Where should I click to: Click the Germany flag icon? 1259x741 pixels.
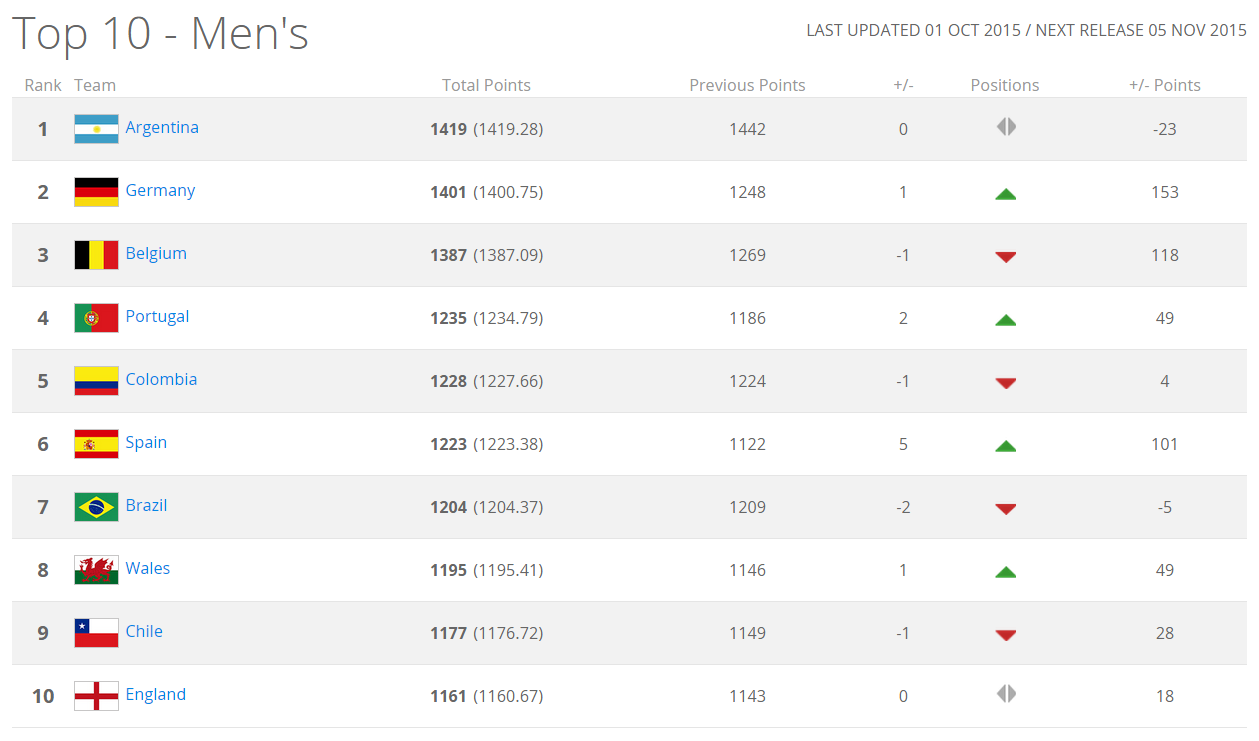pyautogui.click(x=96, y=192)
